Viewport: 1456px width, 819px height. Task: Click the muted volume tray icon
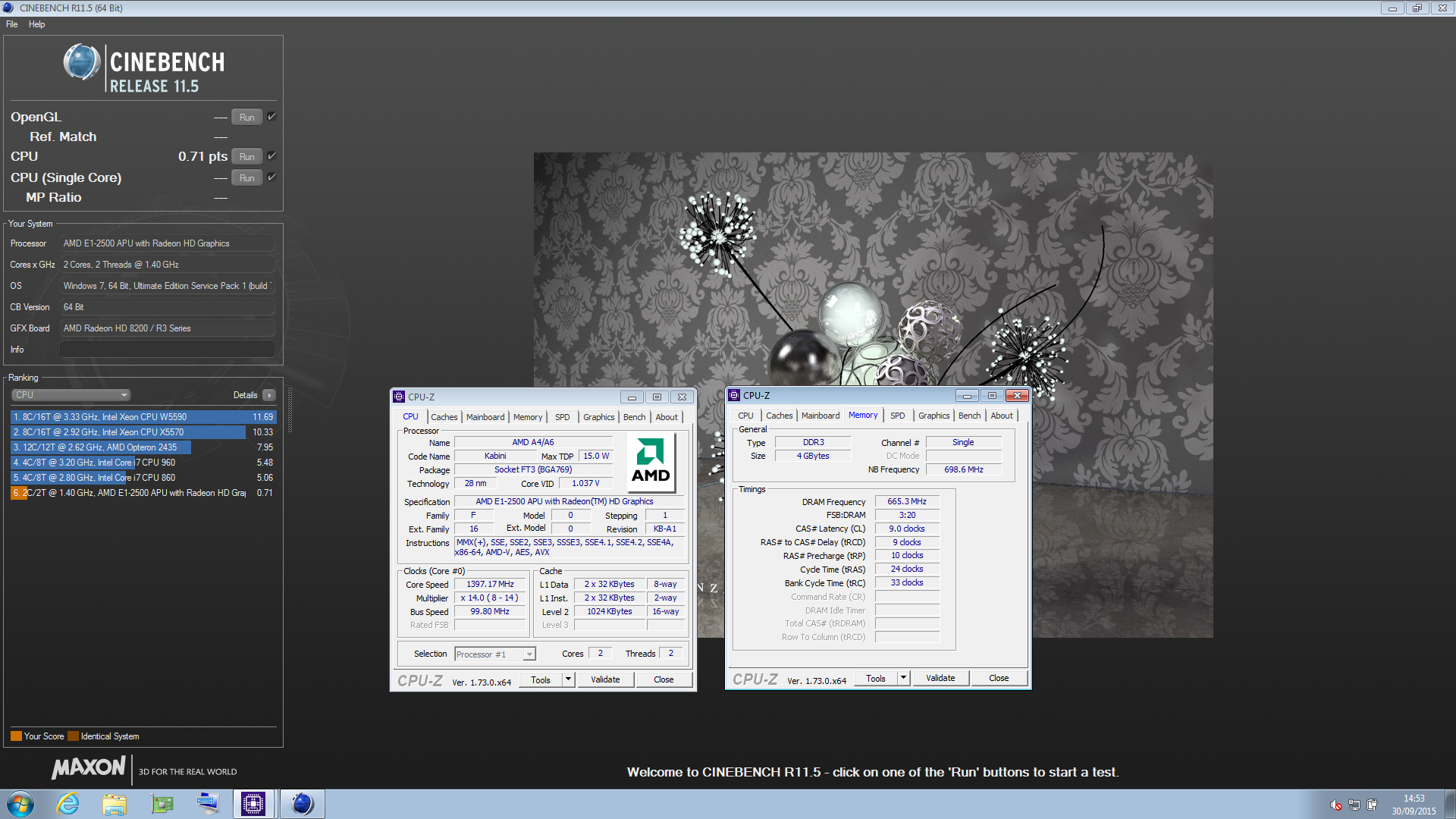point(1336,805)
